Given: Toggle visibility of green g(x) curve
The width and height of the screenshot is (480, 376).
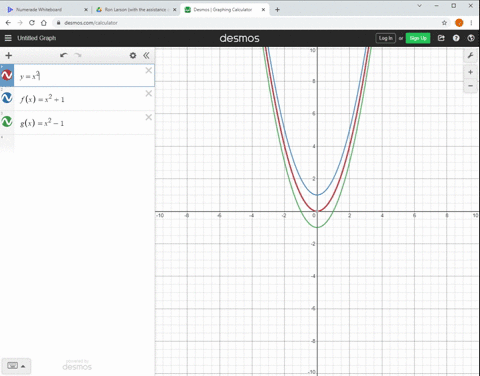Looking at the screenshot, I should 7,122.
